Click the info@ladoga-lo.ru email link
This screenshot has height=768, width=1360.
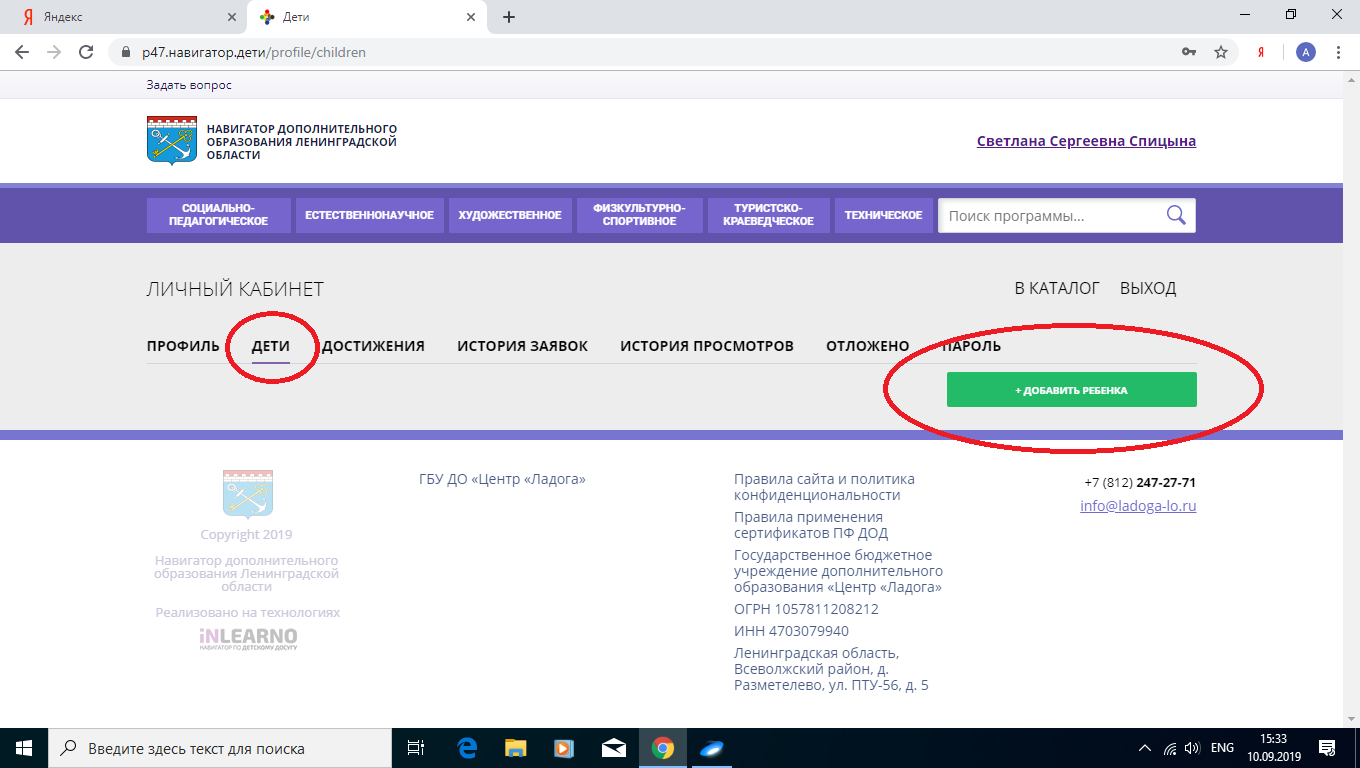1138,506
